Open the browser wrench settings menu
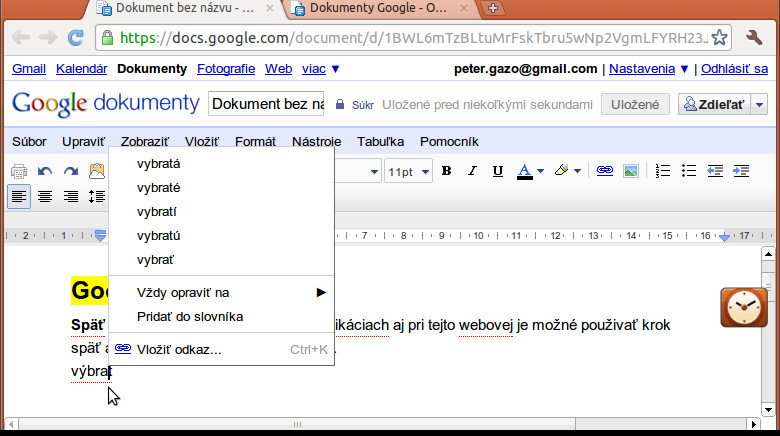The width and height of the screenshot is (780, 436). (x=754, y=37)
